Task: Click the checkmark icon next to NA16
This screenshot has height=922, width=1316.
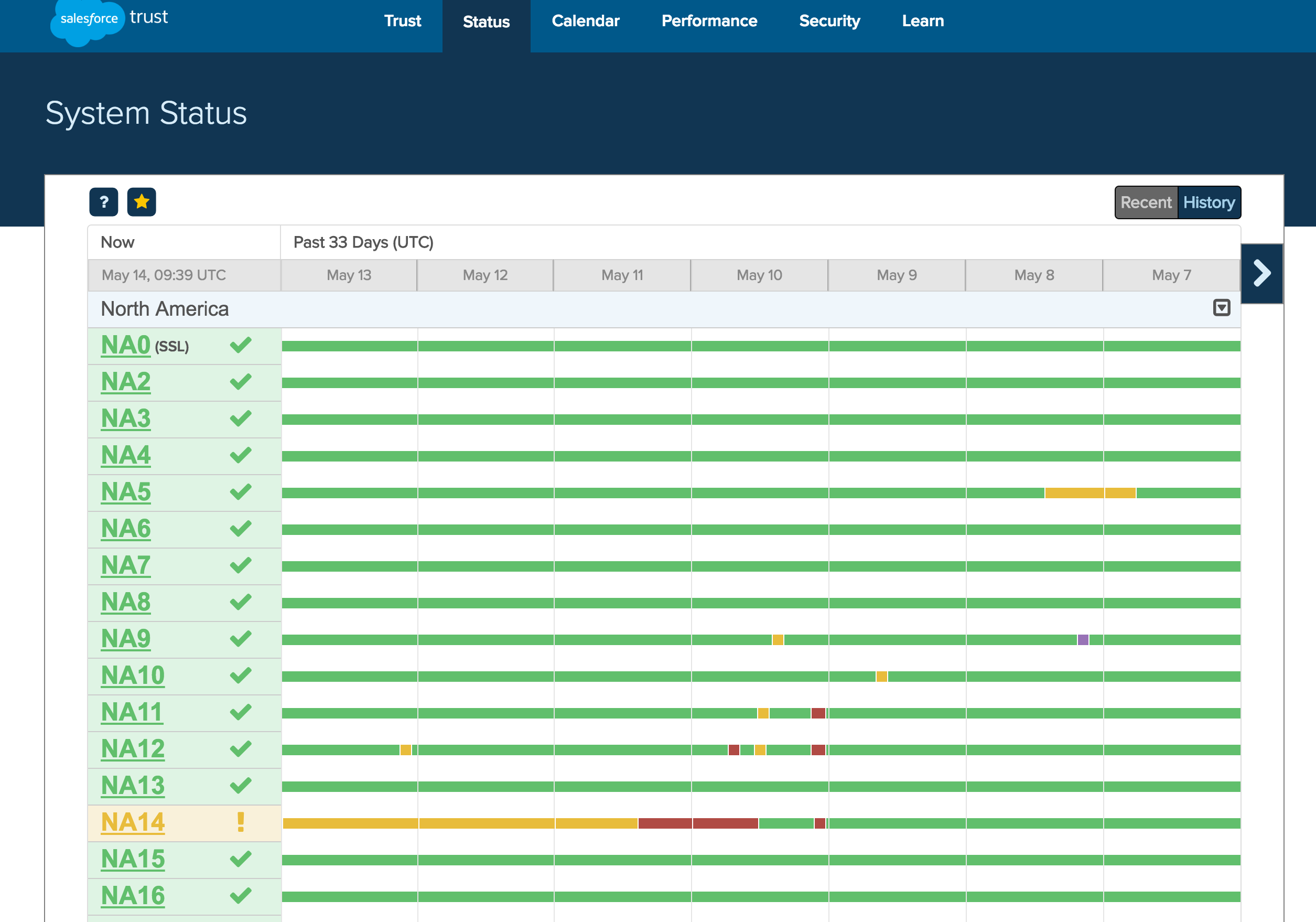Action: click(240, 895)
